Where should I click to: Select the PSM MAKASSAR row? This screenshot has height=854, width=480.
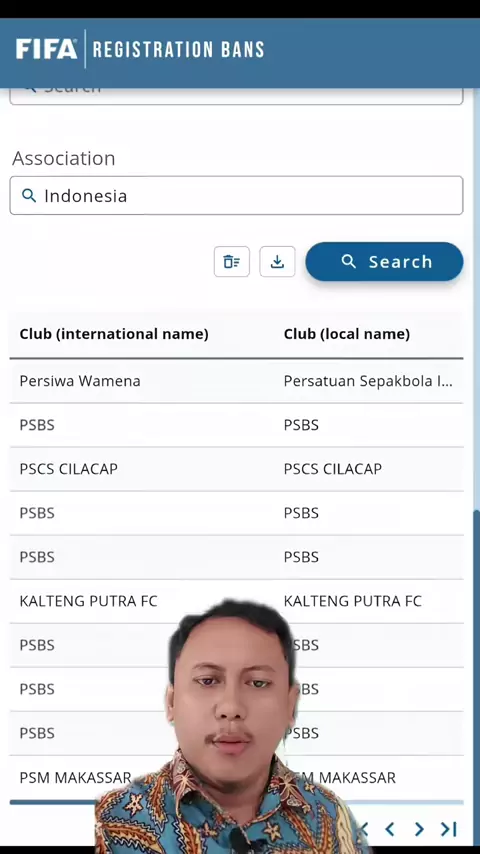click(236, 777)
